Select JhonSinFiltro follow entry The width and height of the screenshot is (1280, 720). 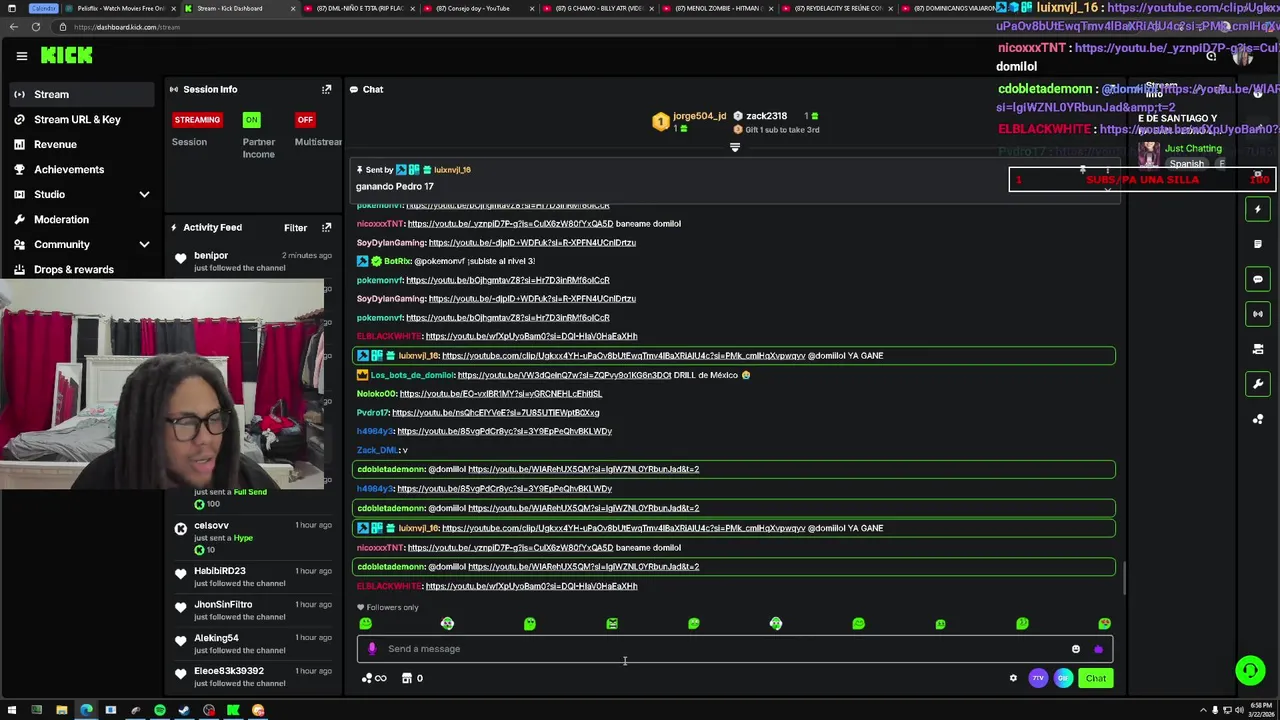pyautogui.click(x=253, y=610)
